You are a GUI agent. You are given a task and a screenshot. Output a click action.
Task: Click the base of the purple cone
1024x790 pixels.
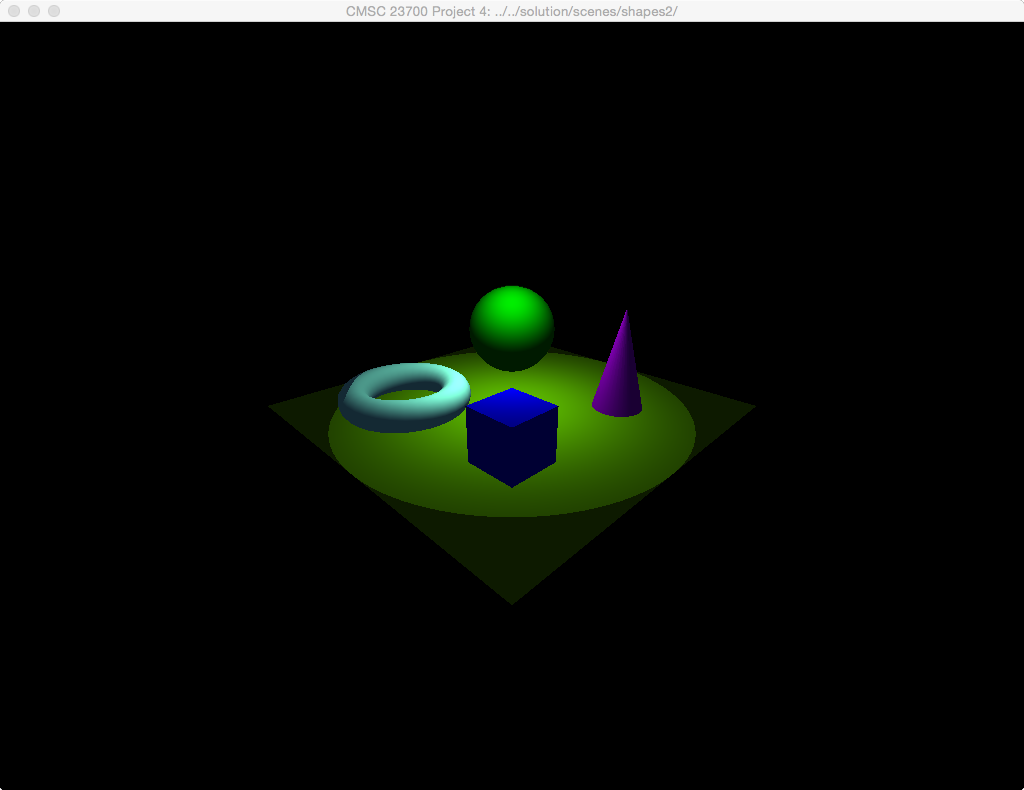616,406
